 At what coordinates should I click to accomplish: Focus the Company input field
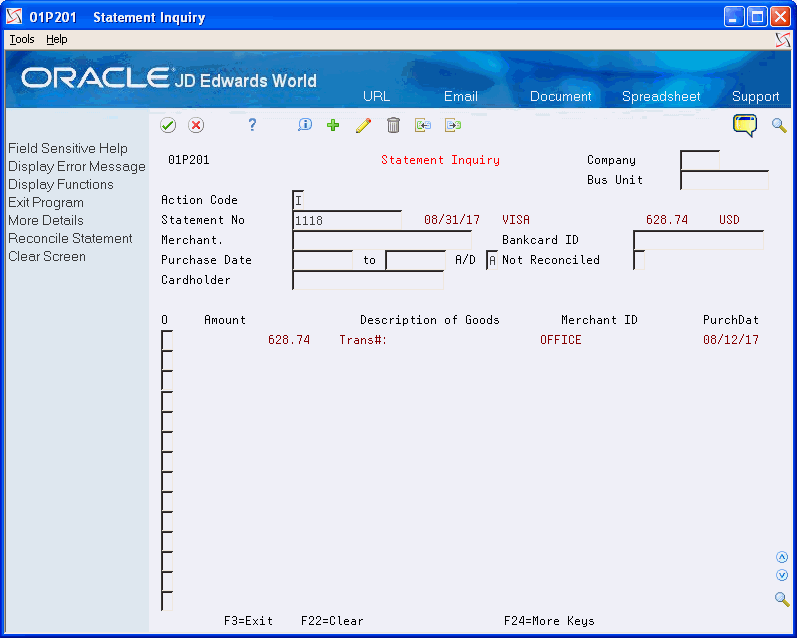(x=700, y=160)
